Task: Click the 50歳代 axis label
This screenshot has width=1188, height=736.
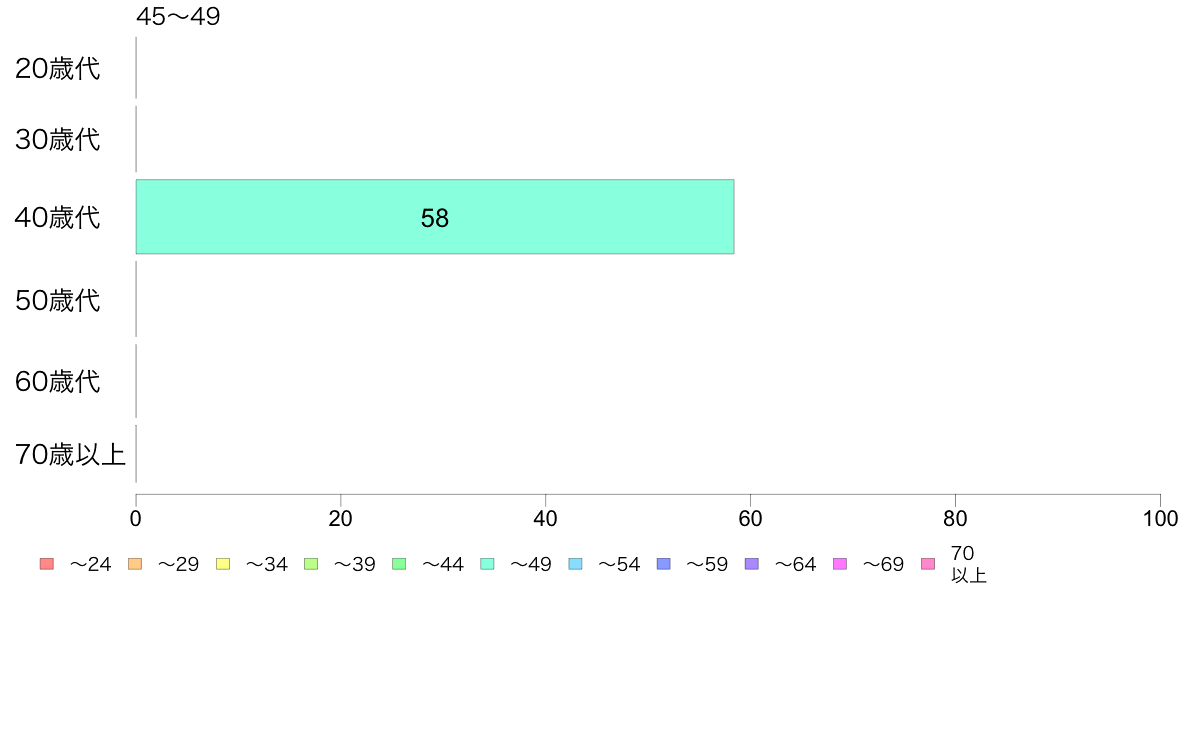Action: pyautogui.click(x=58, y=300)
